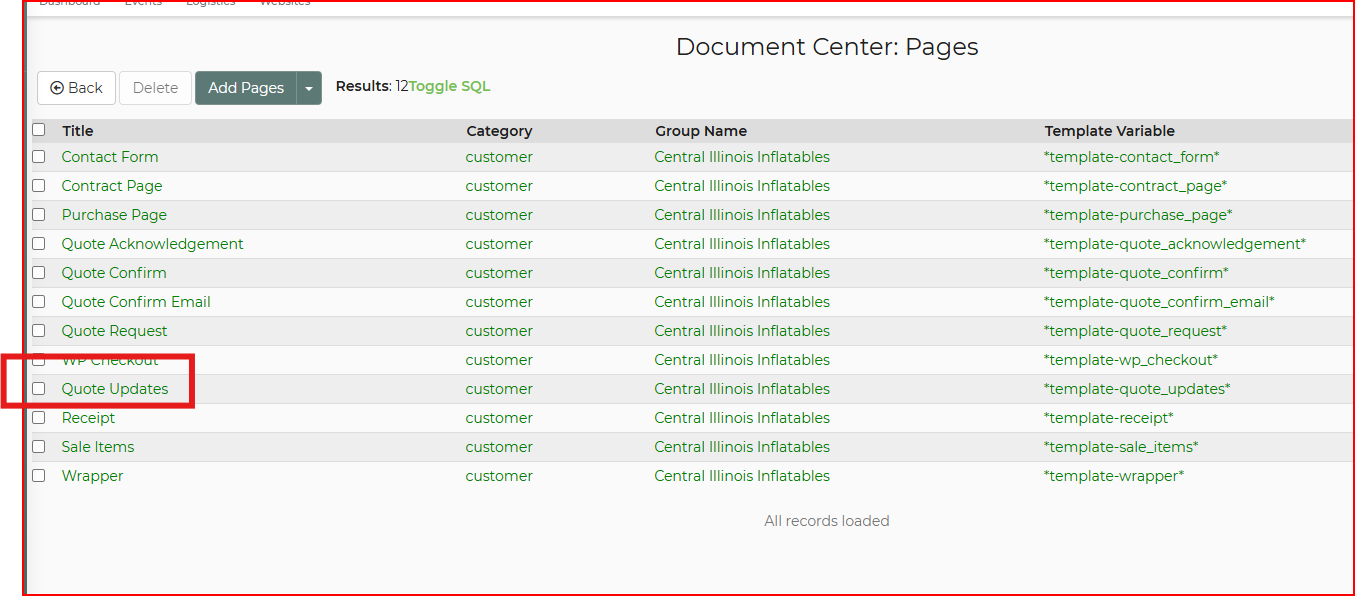The height and width of the screenshot is (596, 1355).
Task: Tick the Quote Updates row checkbox
Action: 39,388
